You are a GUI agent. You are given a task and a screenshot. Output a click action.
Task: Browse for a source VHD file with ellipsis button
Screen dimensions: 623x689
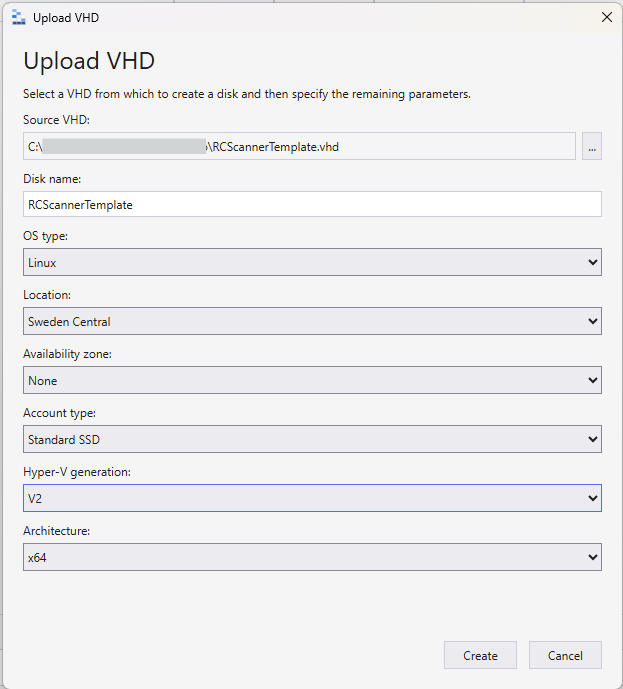pyautogui.click(x=592, y=146)
